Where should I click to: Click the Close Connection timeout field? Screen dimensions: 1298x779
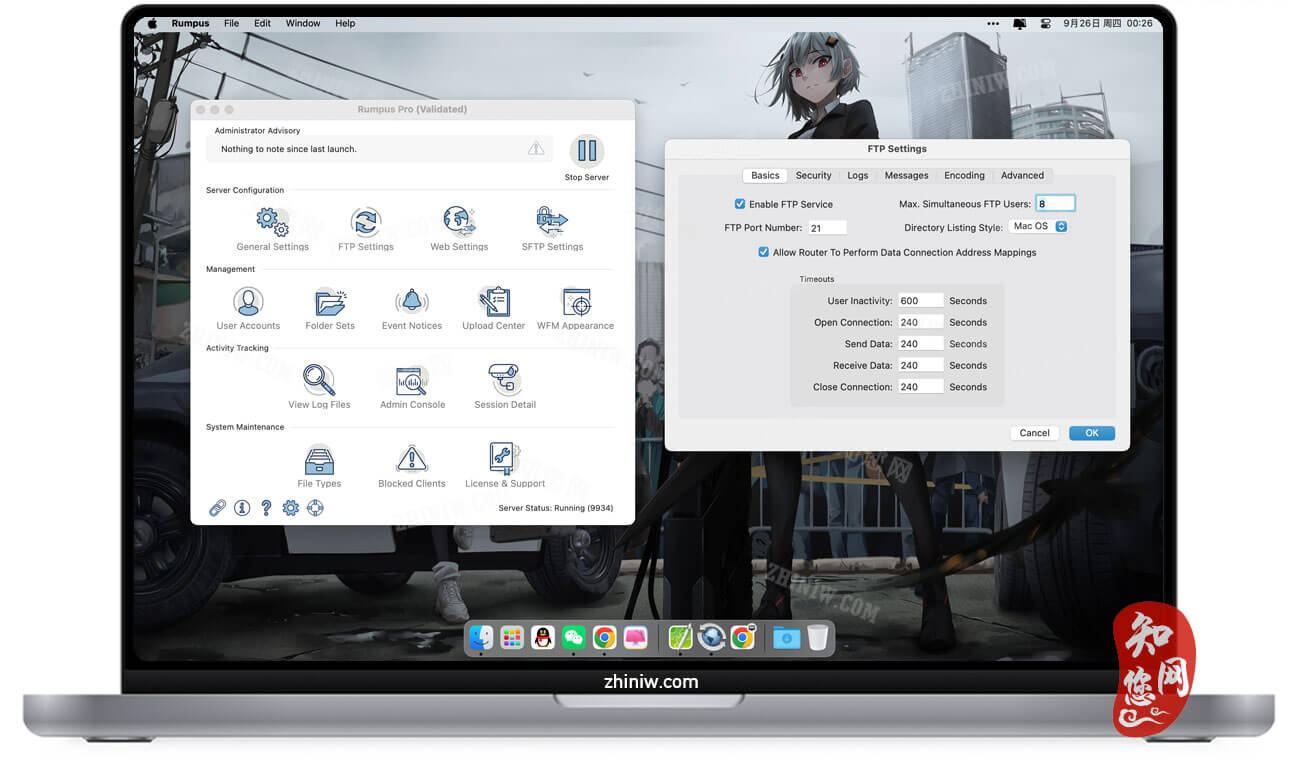[920, 387]
